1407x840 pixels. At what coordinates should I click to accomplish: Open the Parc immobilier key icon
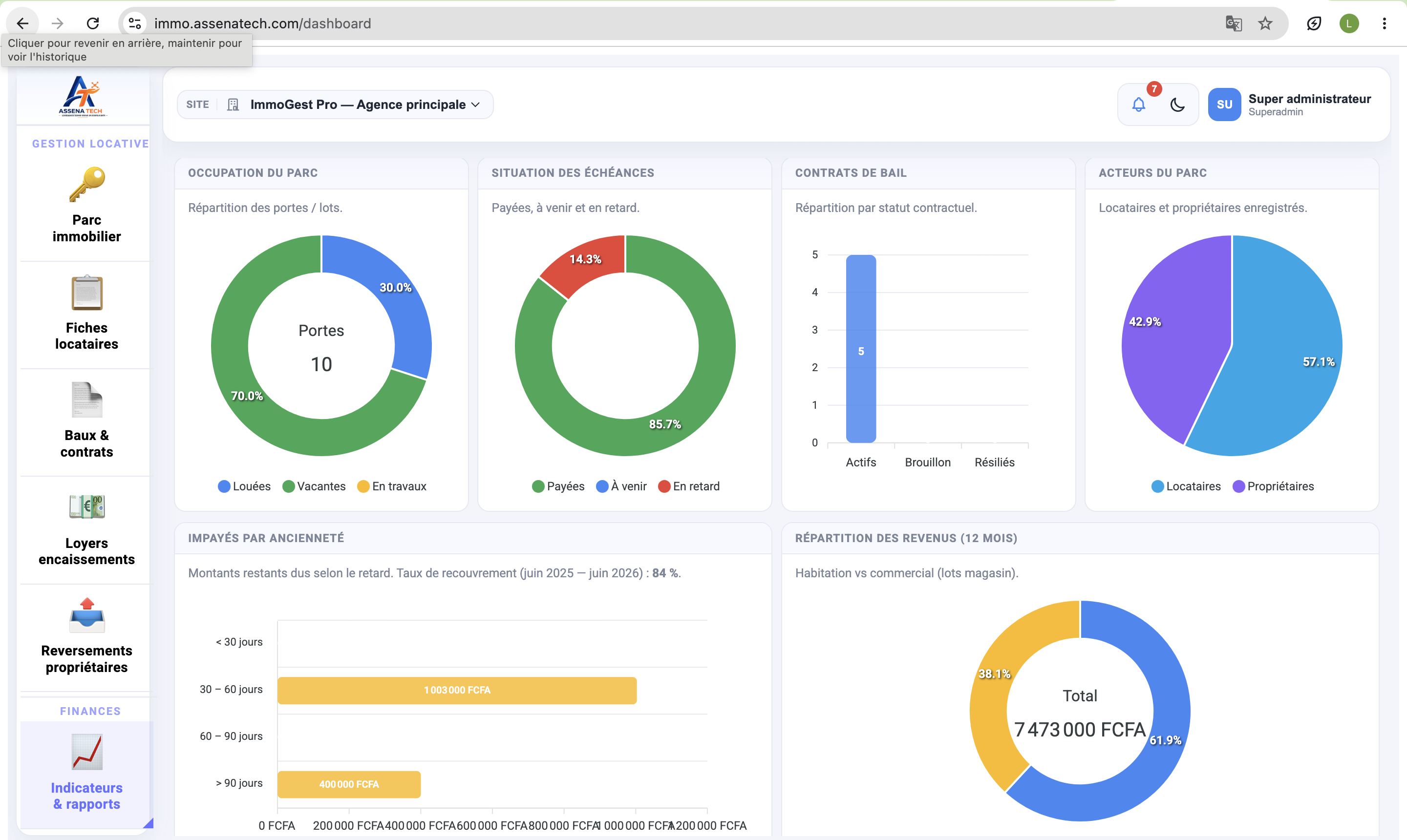tap(86, 184)
